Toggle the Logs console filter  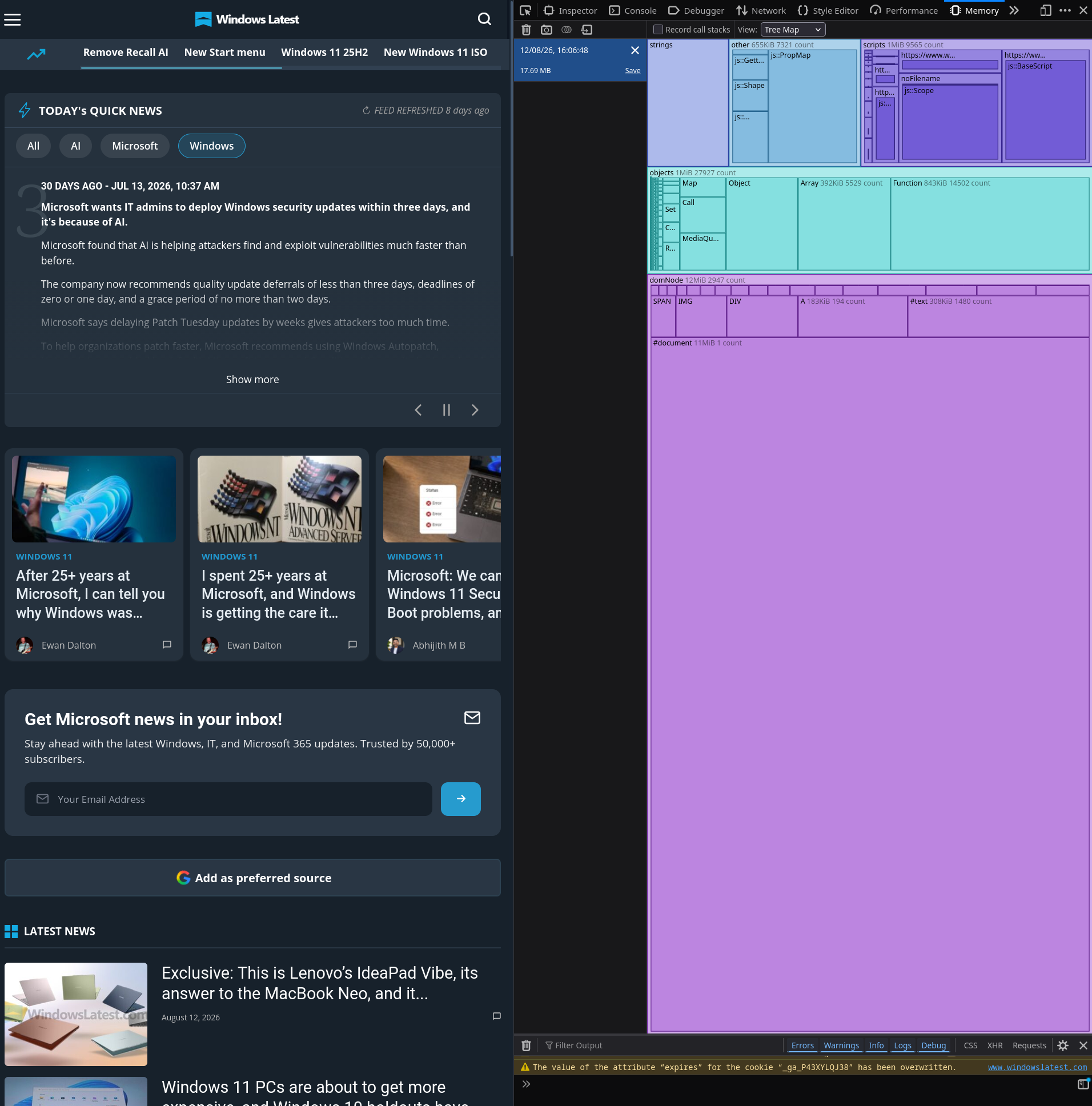[x=902, y=1045]
